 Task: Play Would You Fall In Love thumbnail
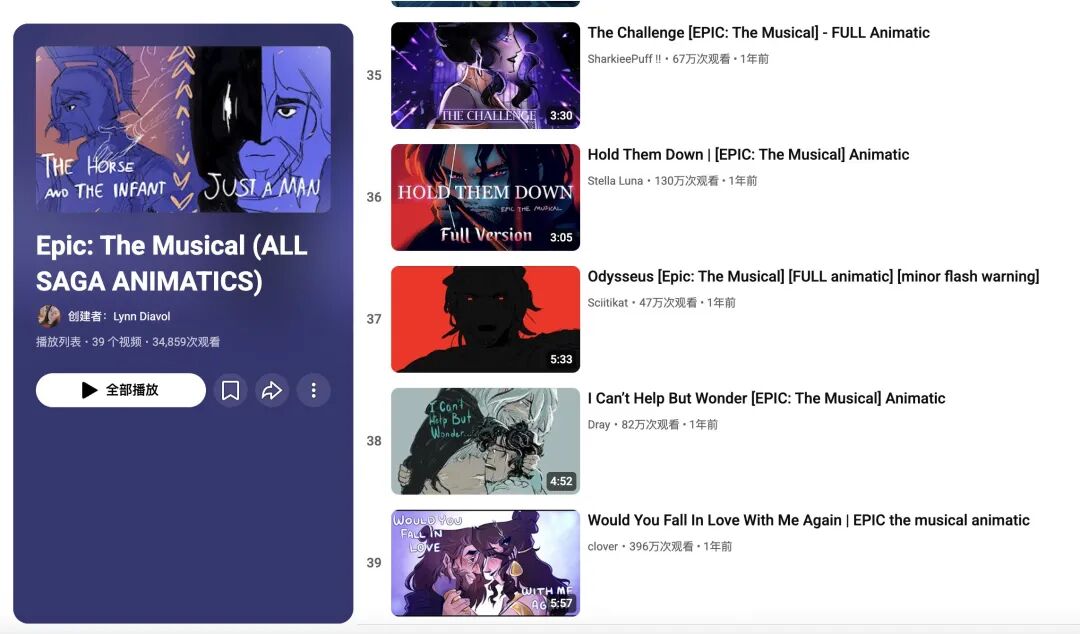point(486,563)
